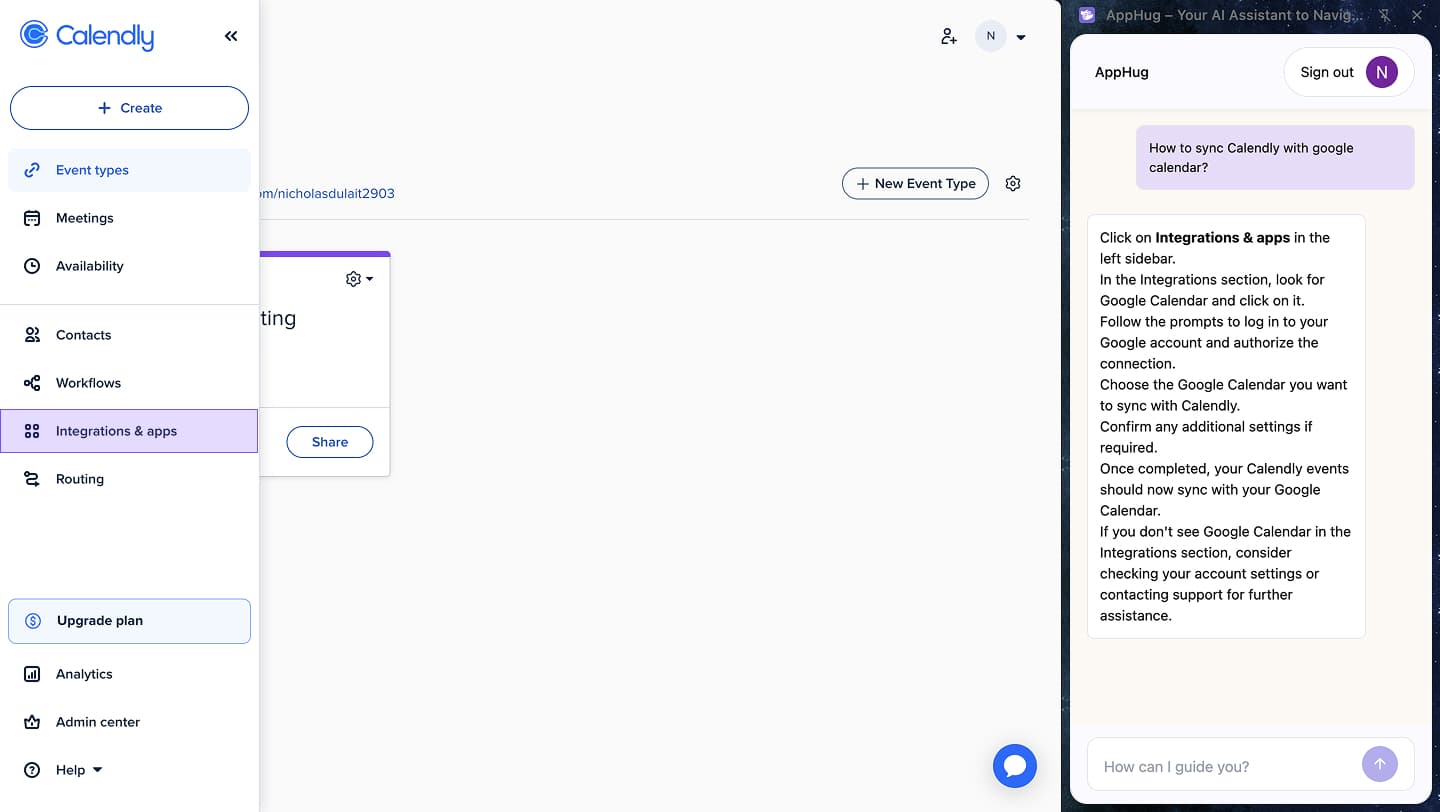Go to Contacts page
This screenshot has height=812, width=1440.
[x=129, y=335]
